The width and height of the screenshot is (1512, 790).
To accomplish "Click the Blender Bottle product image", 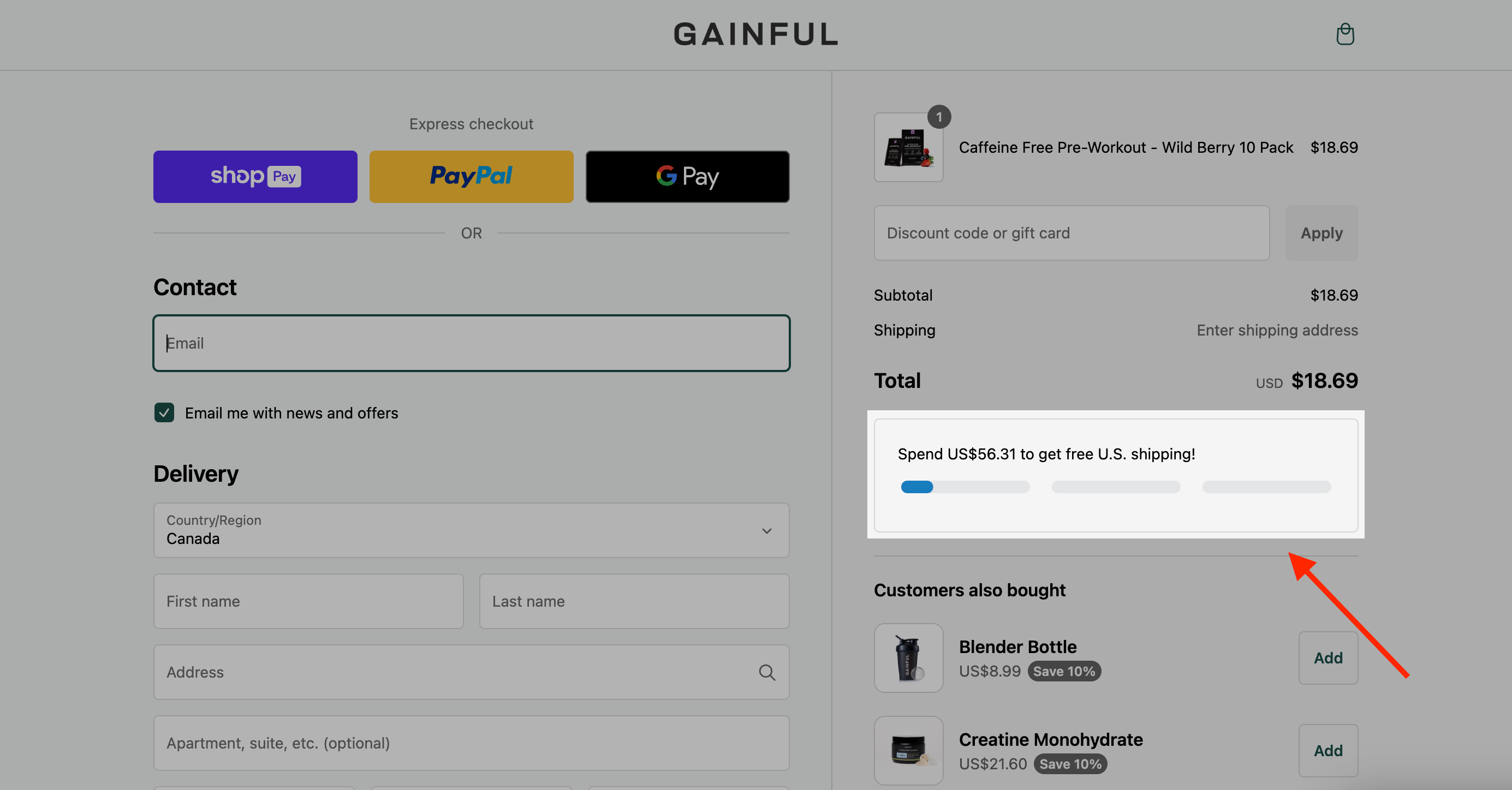I will [x=908, y=657].
